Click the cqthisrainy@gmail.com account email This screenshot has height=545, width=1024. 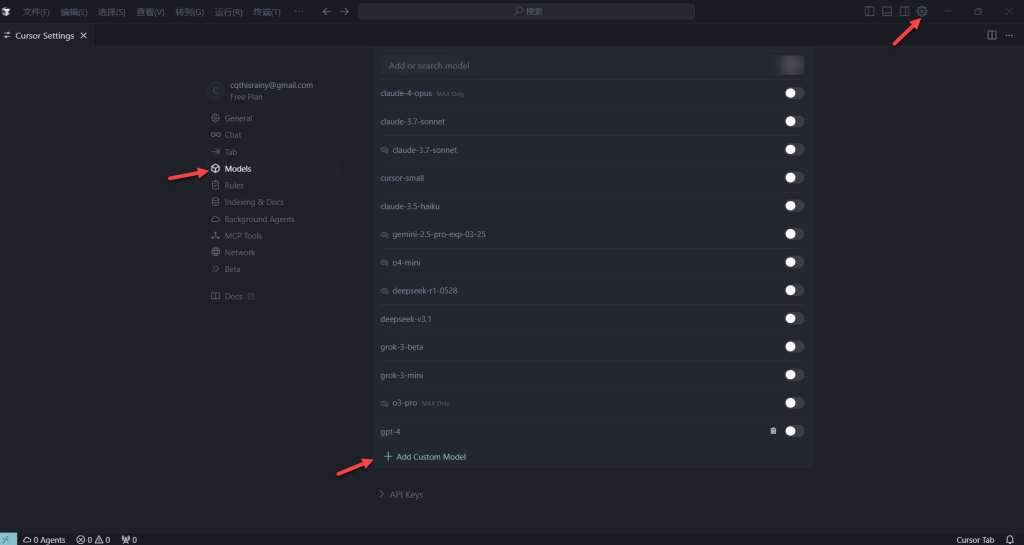271,85
